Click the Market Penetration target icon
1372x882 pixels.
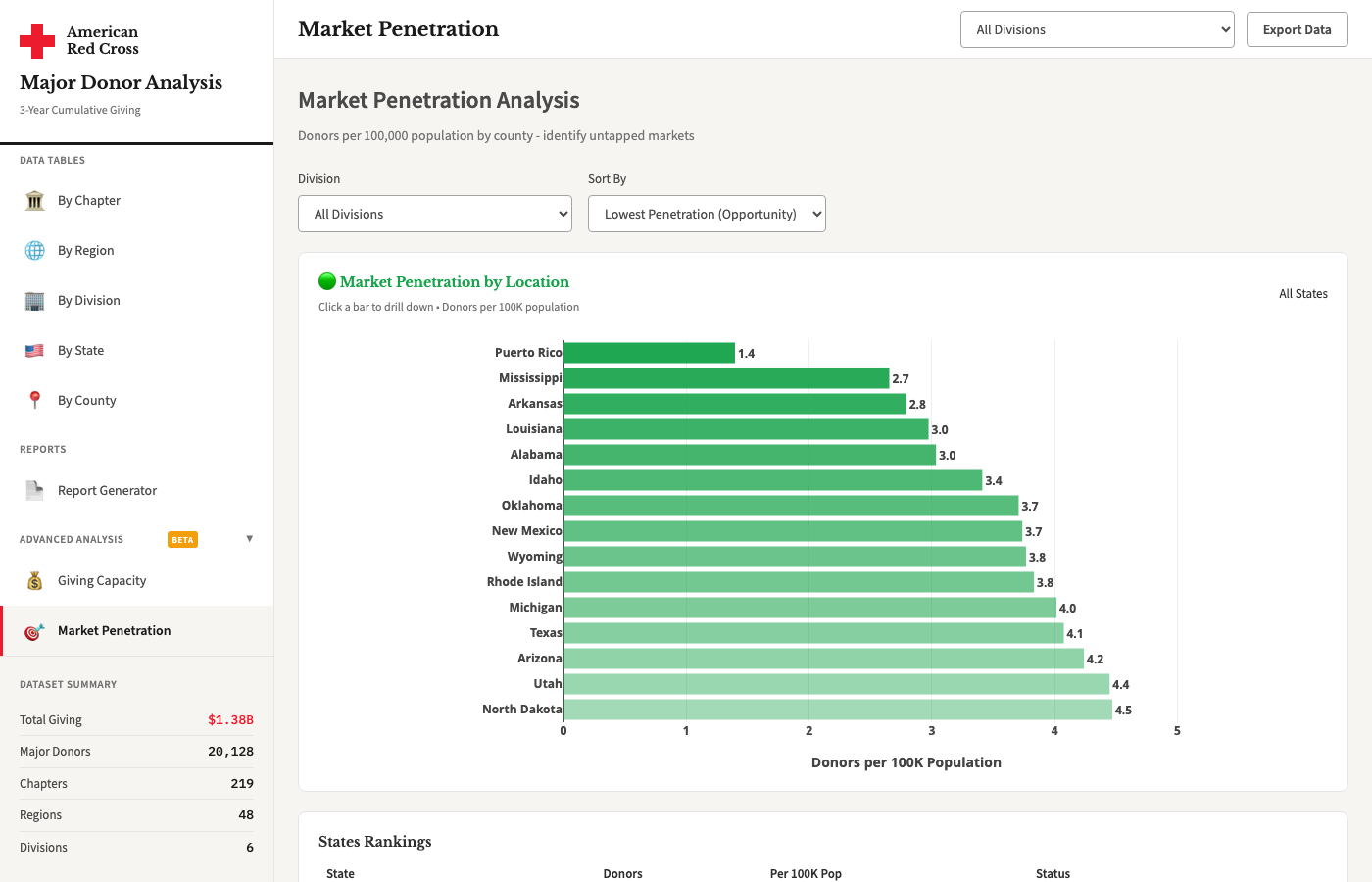point(35,631)
